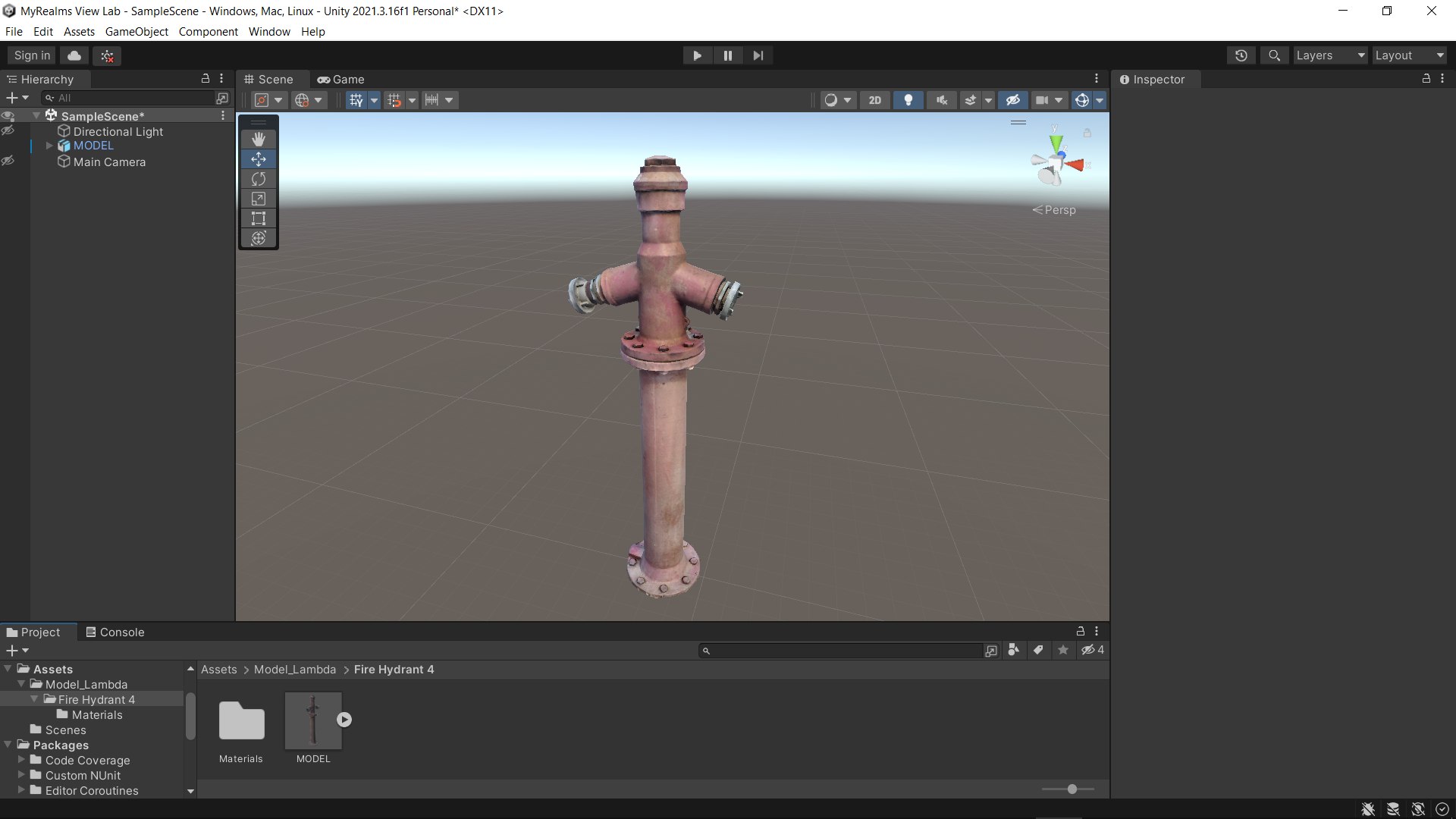Open Layers dropdown

pos(1330,55)
